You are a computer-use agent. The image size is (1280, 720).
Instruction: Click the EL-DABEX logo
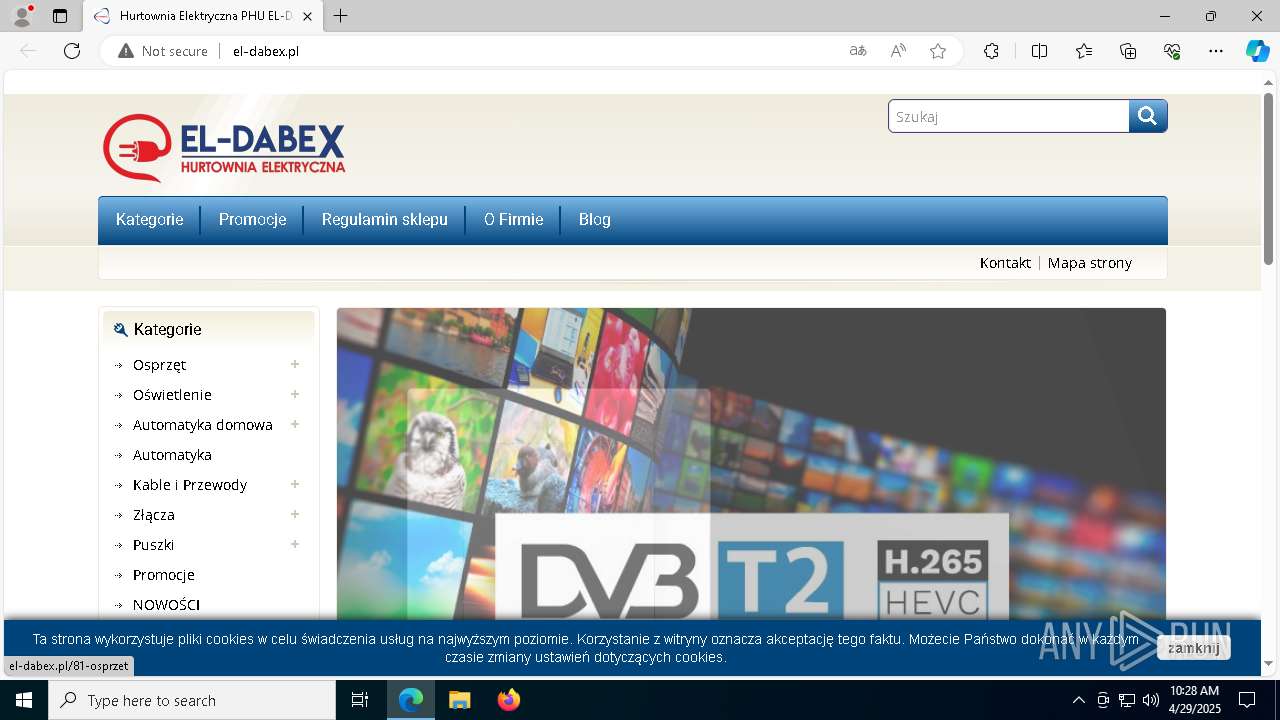pos(224,148)
